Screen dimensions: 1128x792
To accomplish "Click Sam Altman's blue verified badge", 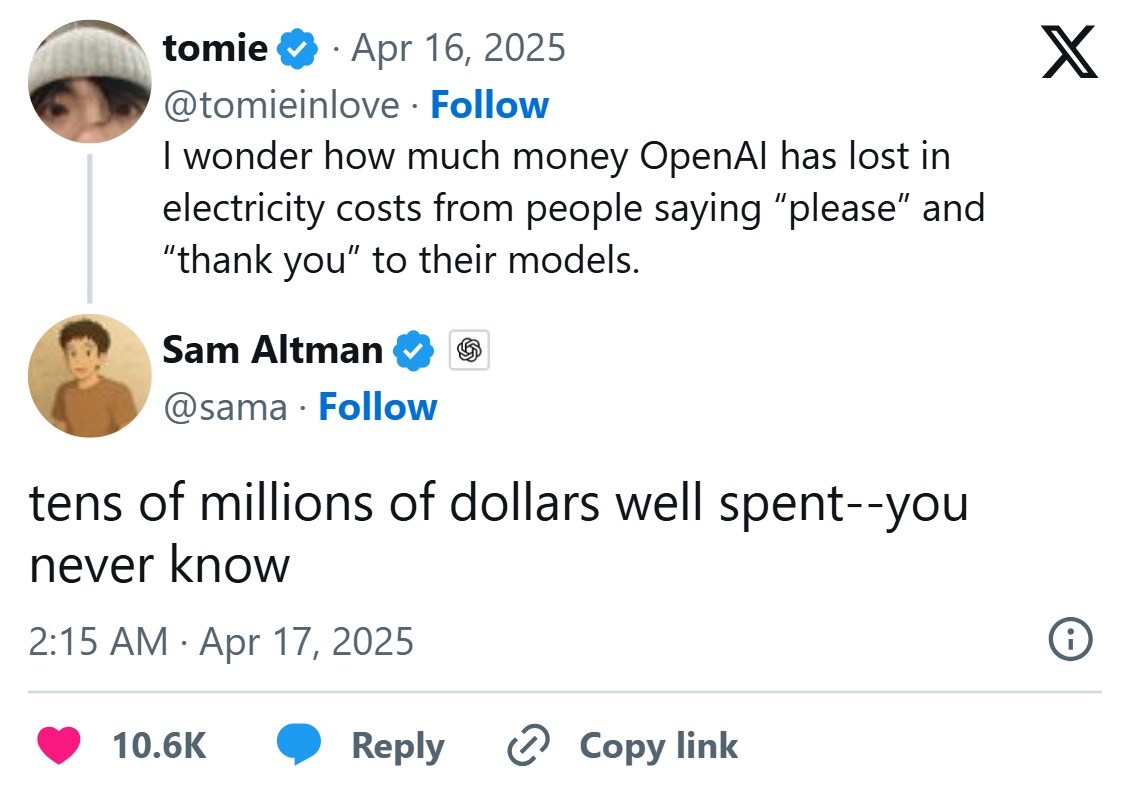I will (x=414, y=350).
